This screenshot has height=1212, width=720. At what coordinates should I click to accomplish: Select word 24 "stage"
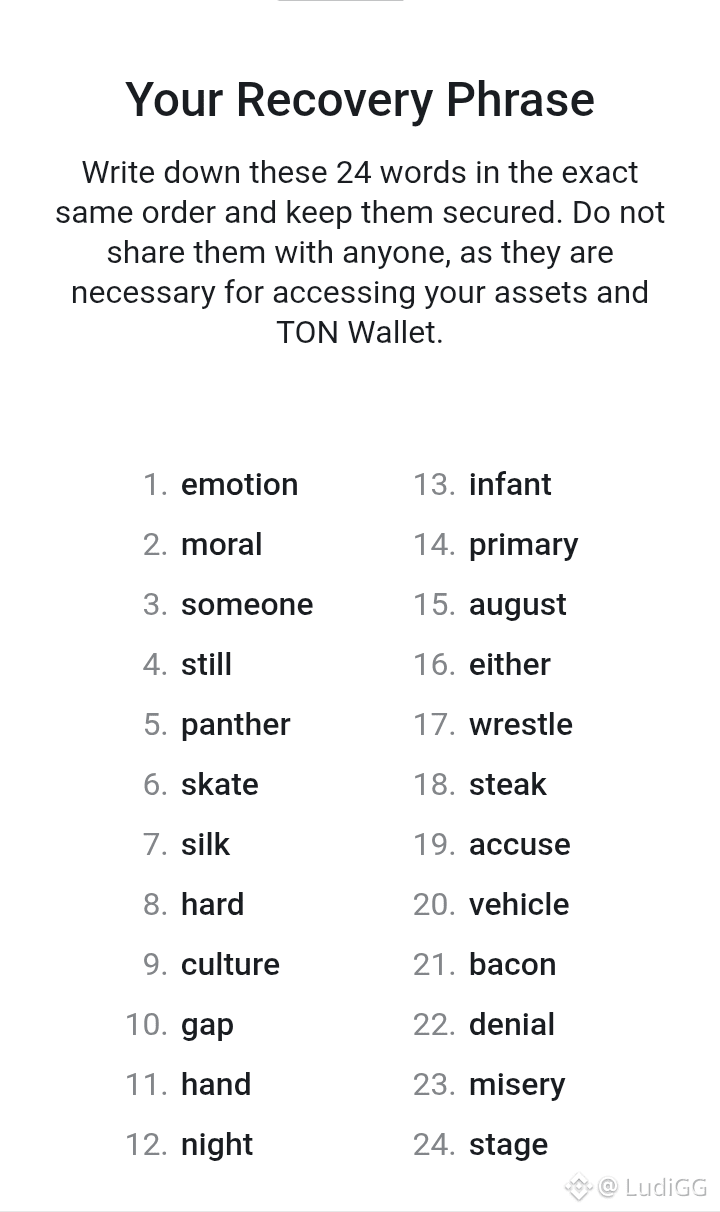coord(508,1145)
